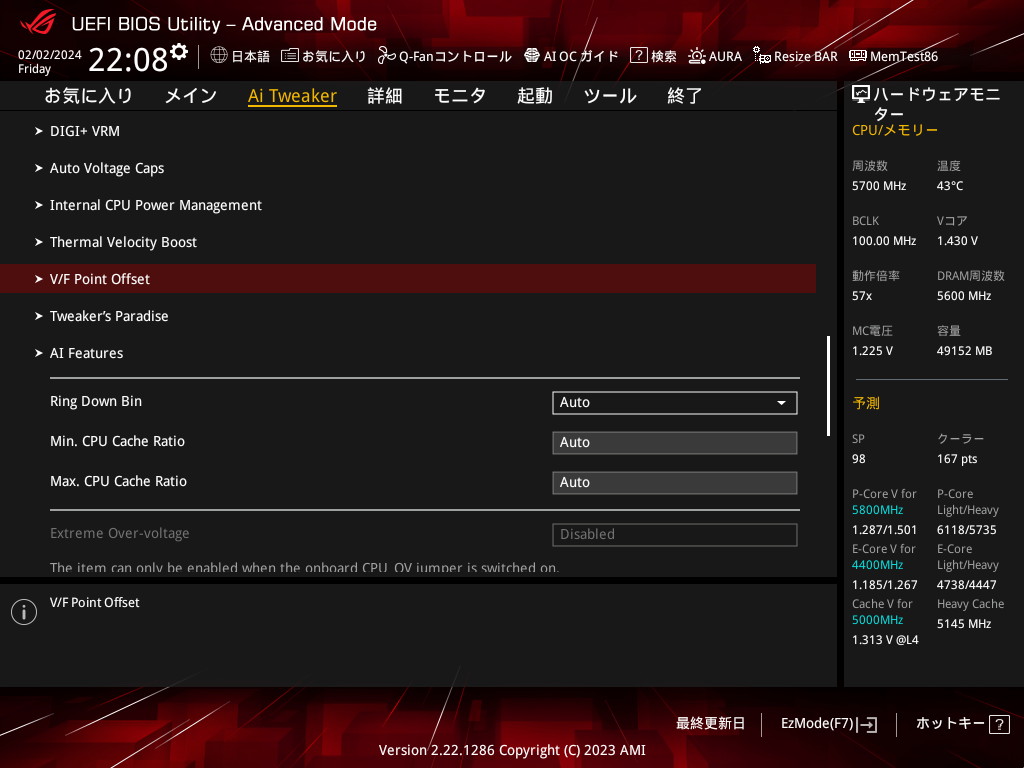Click the 22:08 clock time

128,60
